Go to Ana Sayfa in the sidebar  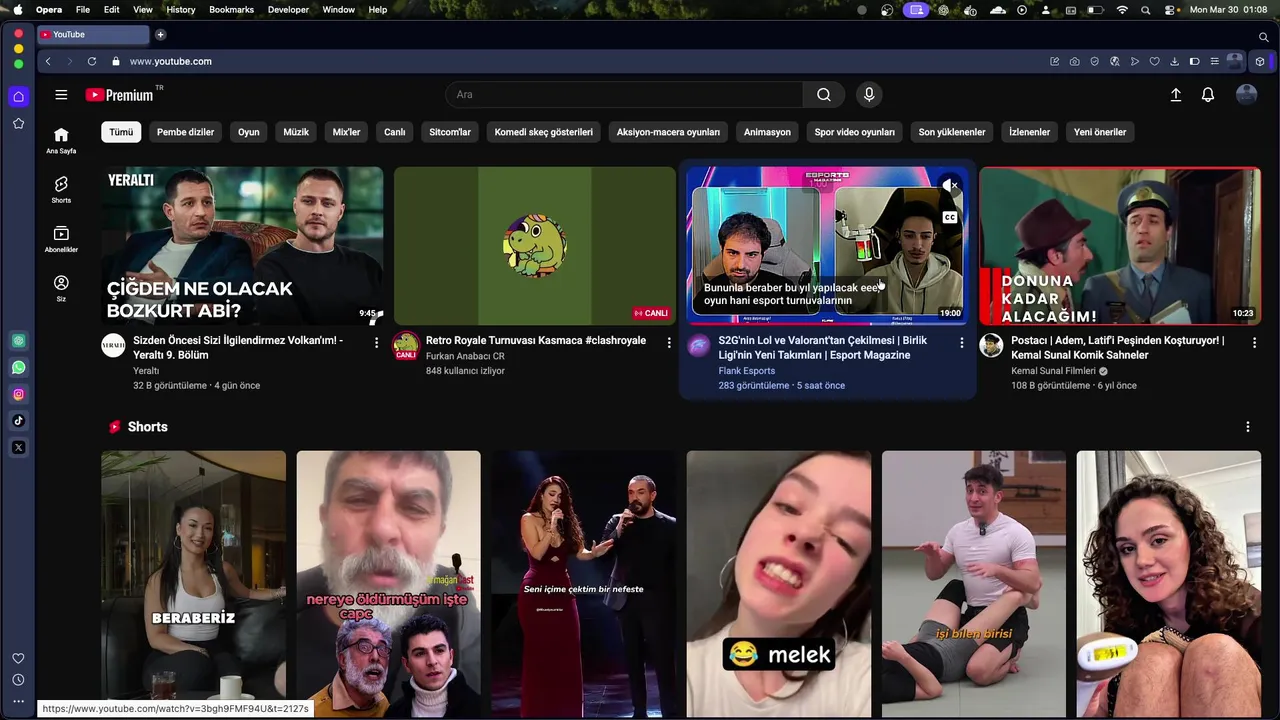(x=61, y=141)
